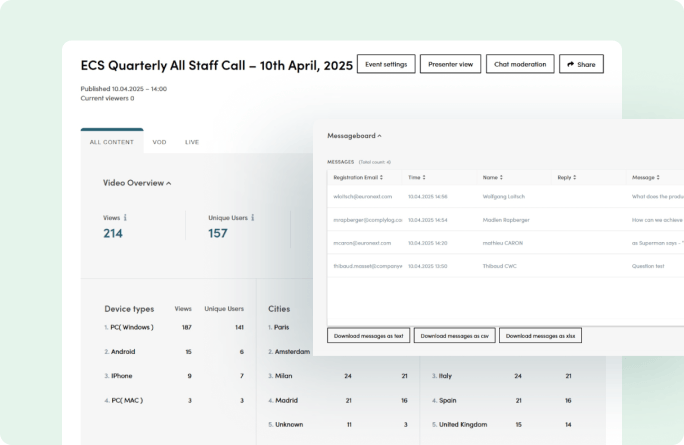Show info icon next to Views
684x445 pixels.
coord(125,217)
